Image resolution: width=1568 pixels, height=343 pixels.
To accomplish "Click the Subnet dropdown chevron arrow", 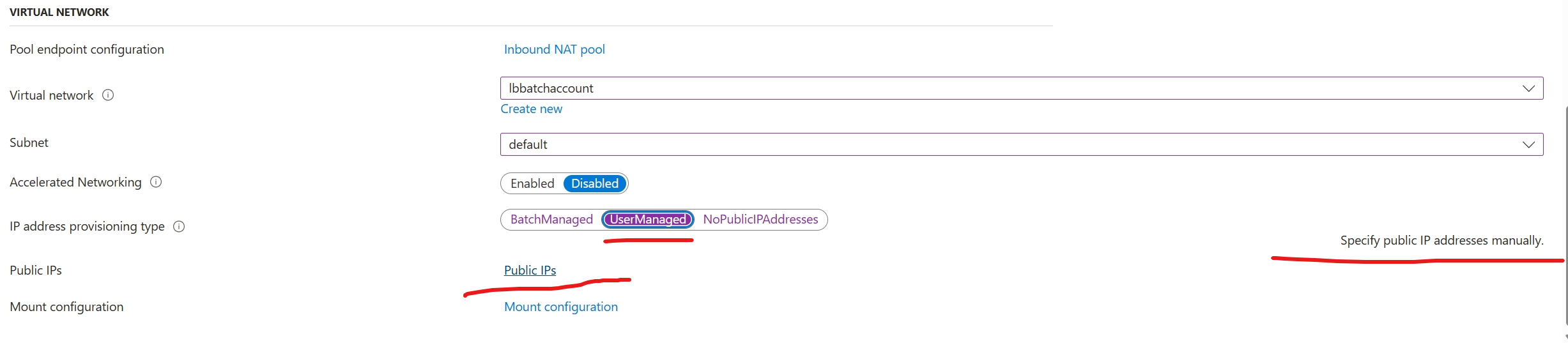I will tap(1528, 144).
